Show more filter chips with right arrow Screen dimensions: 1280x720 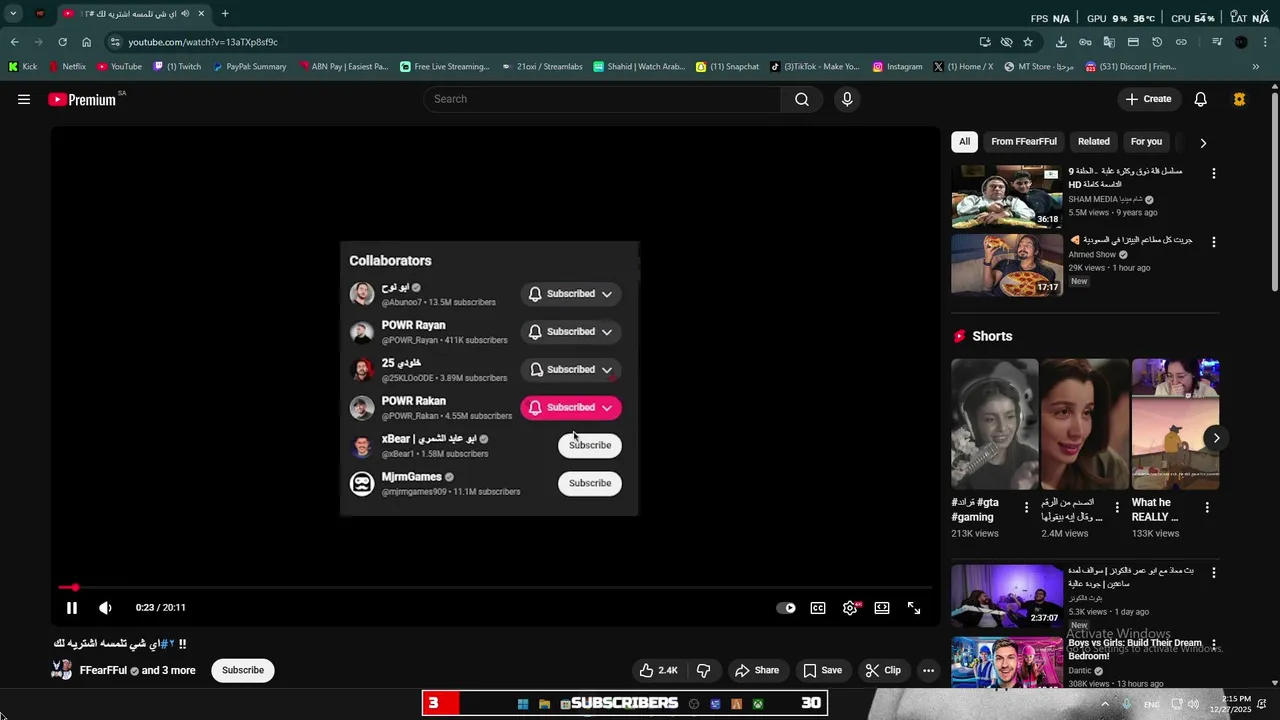click(1203, 143)
